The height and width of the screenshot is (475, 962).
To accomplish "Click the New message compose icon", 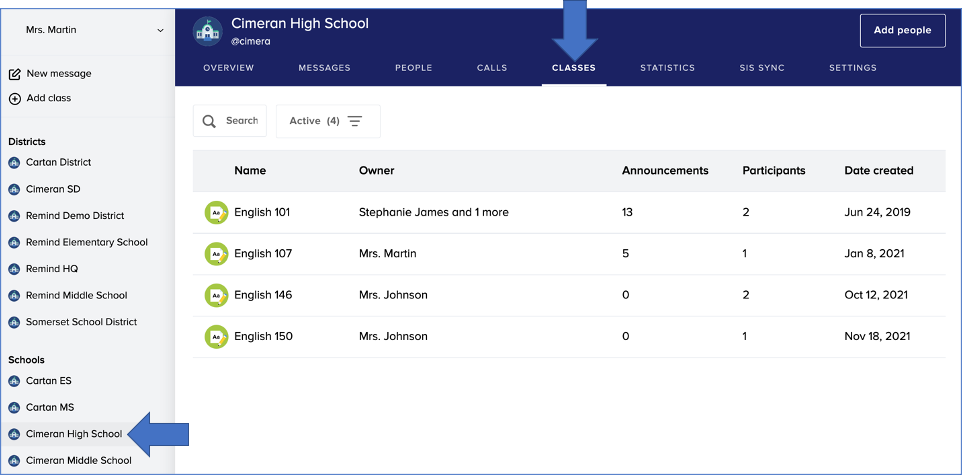I will (15, 74).
